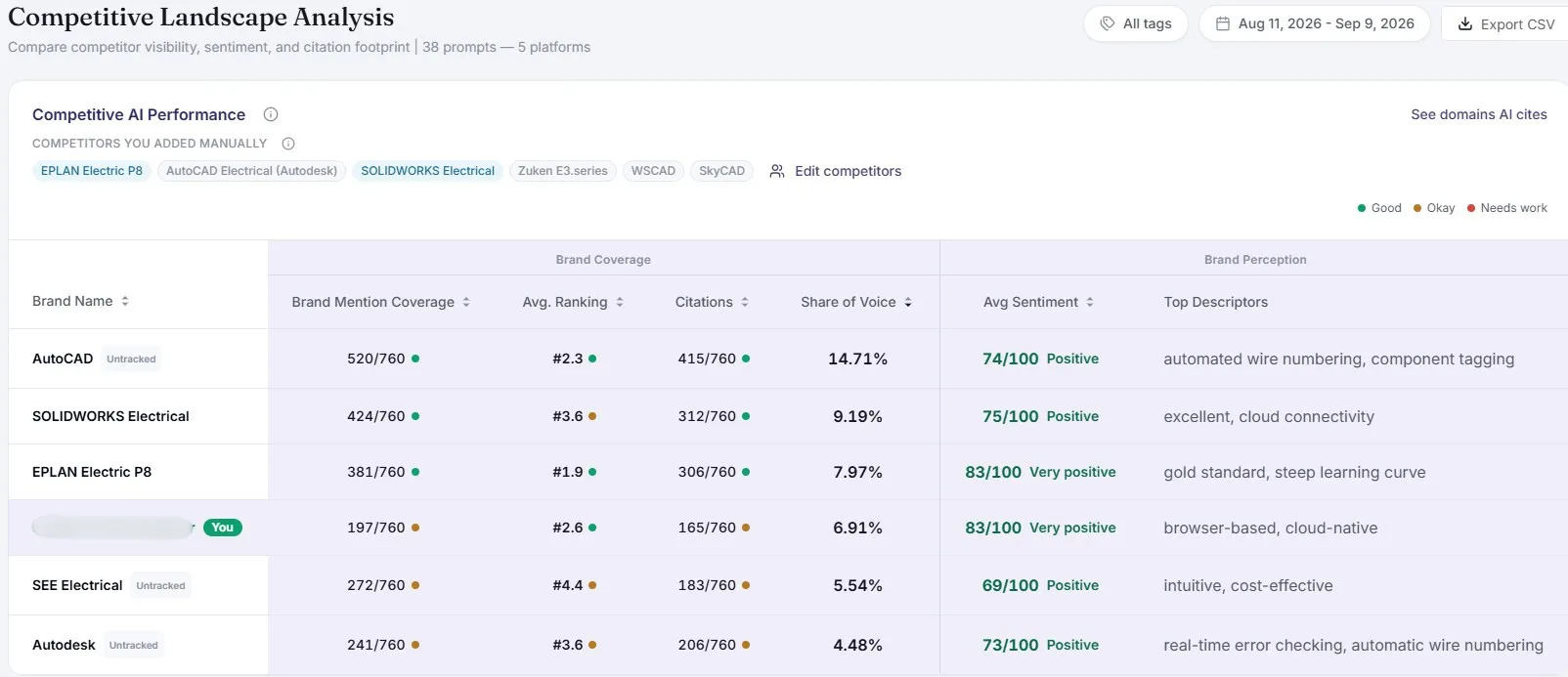Toggle the EPLAN Electric P8 competitor chip
Viewport: 1568px width, 677px height.
point(92,171)
